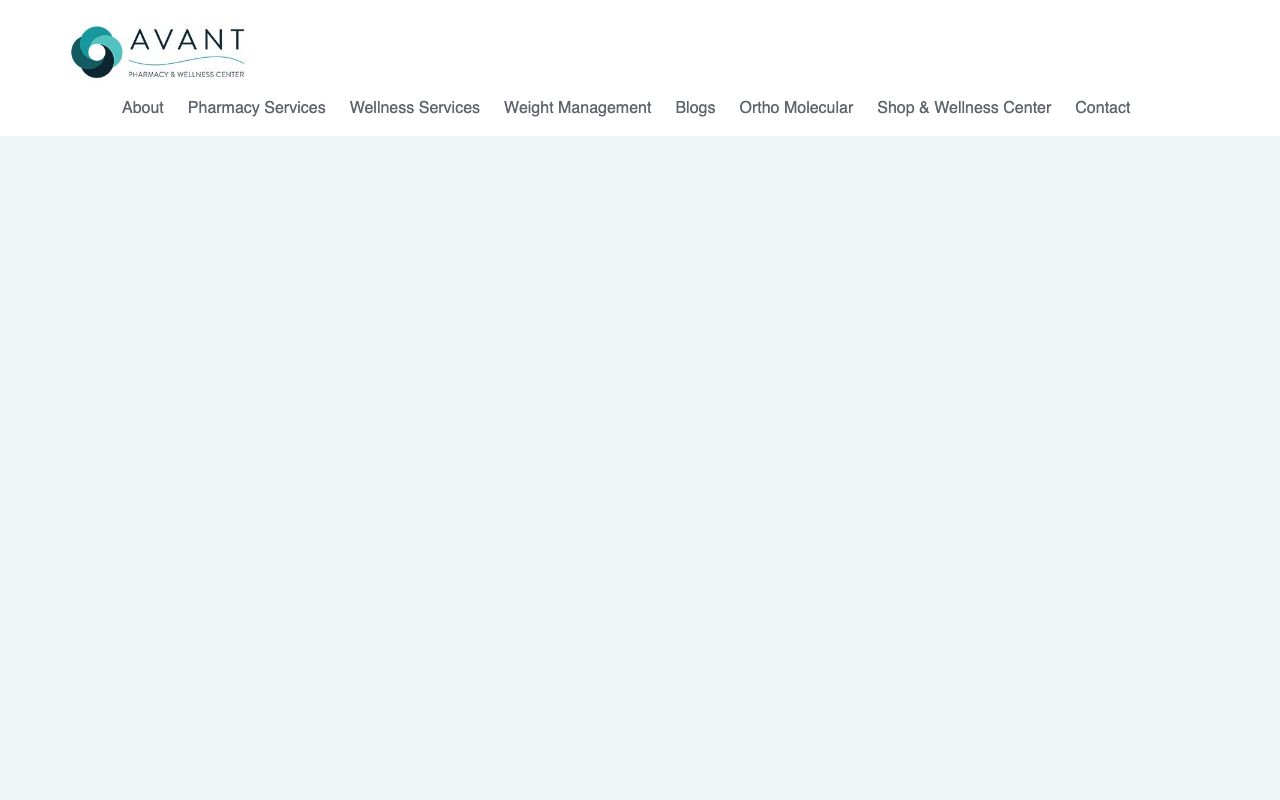Open the Ortho Molecular link

pos(796,108)
